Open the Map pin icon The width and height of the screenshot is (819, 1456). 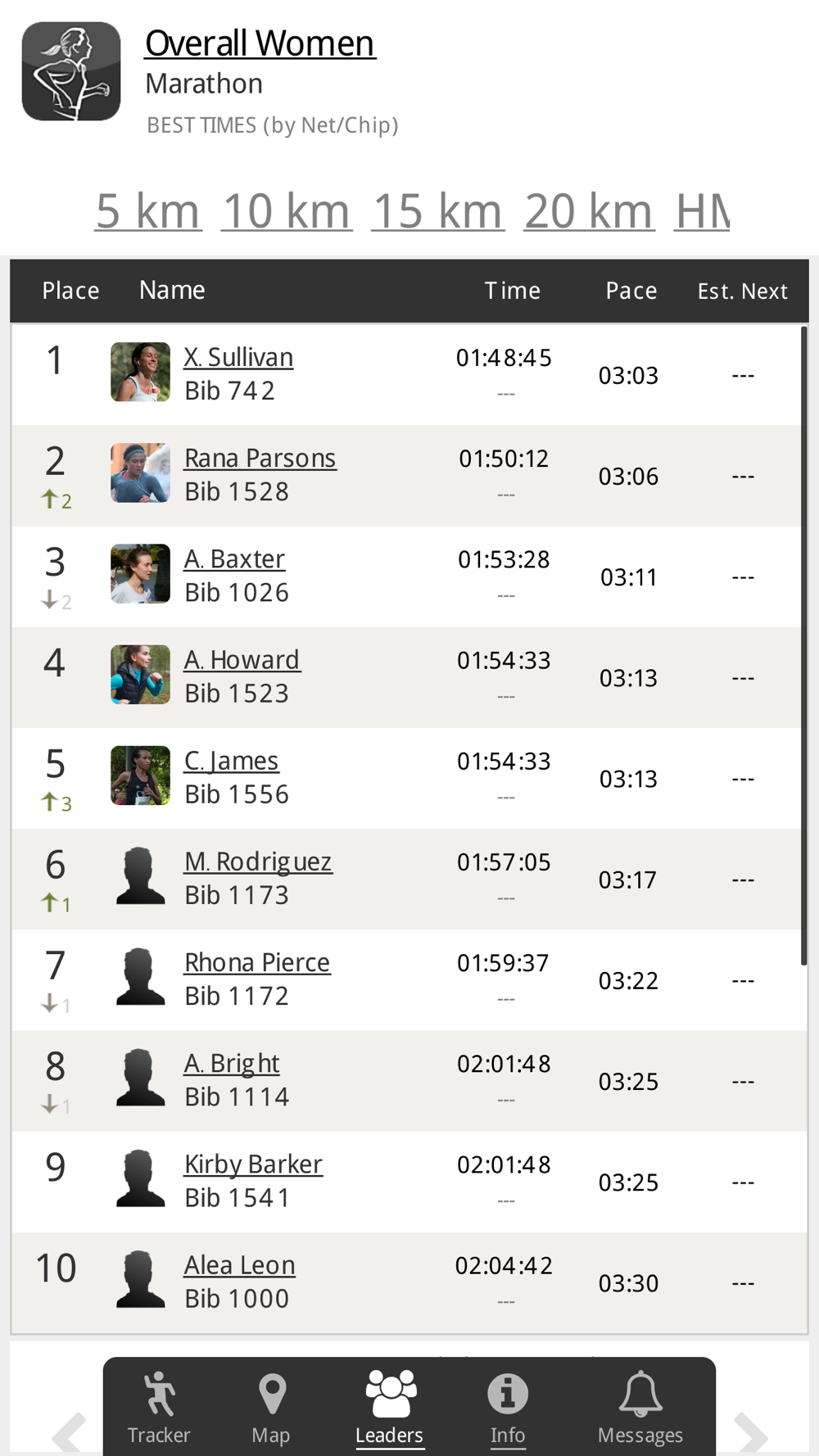[271, 1394]
